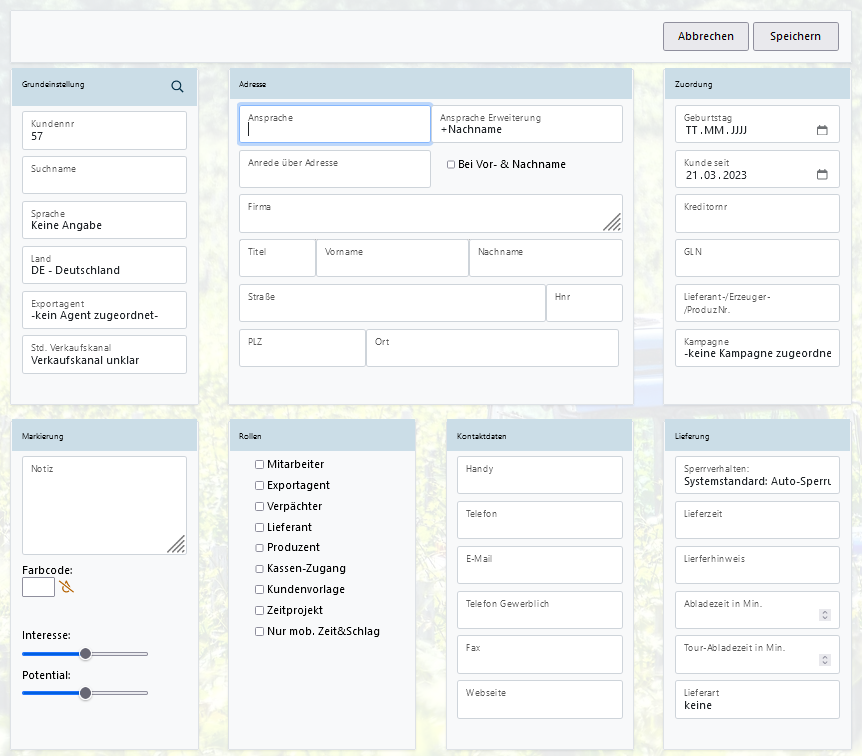Open the Farbcode color swatch
Image resolution: width=862 pixels, height=756 pixels.
(x=38, y=587)
